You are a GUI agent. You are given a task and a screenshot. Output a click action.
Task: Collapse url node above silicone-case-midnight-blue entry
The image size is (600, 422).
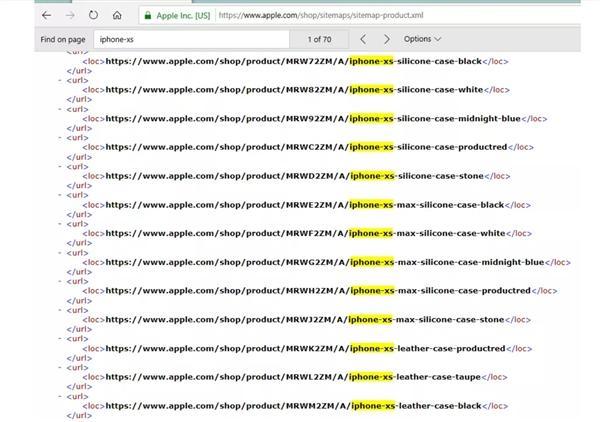pyautogui.click(x=60, y=109)
